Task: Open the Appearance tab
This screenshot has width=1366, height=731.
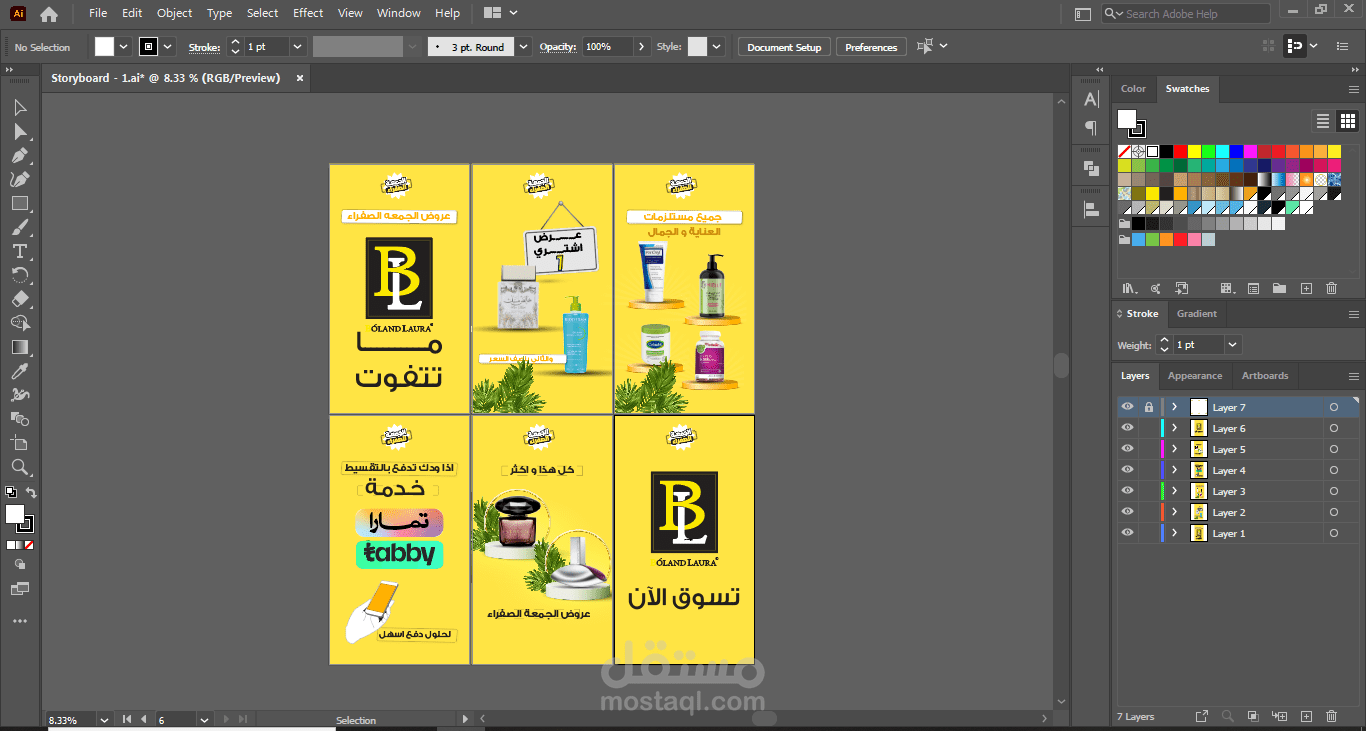Action: tap(1195, 375)
